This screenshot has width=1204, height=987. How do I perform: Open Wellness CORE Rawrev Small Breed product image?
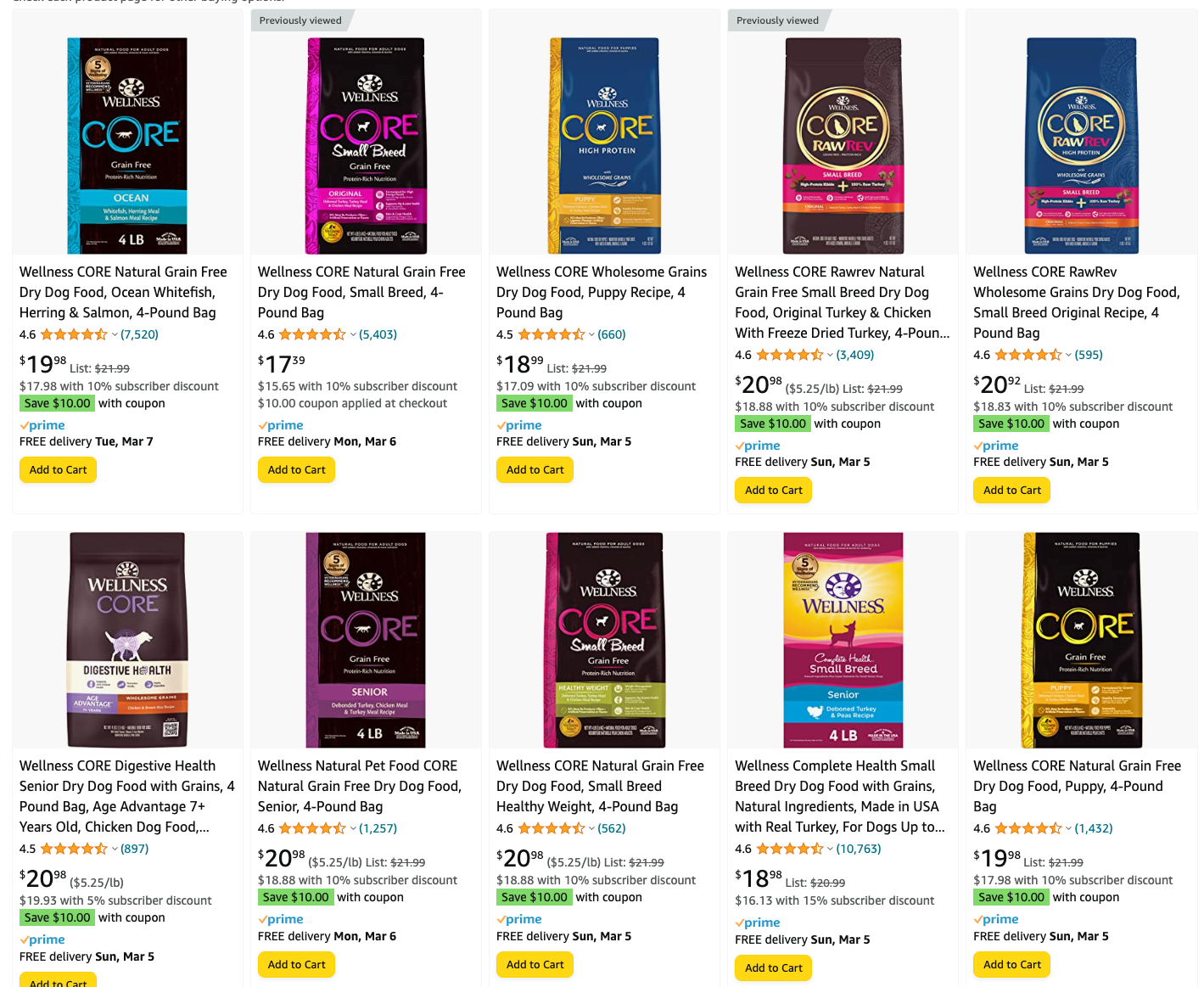[x=843, y=145]
